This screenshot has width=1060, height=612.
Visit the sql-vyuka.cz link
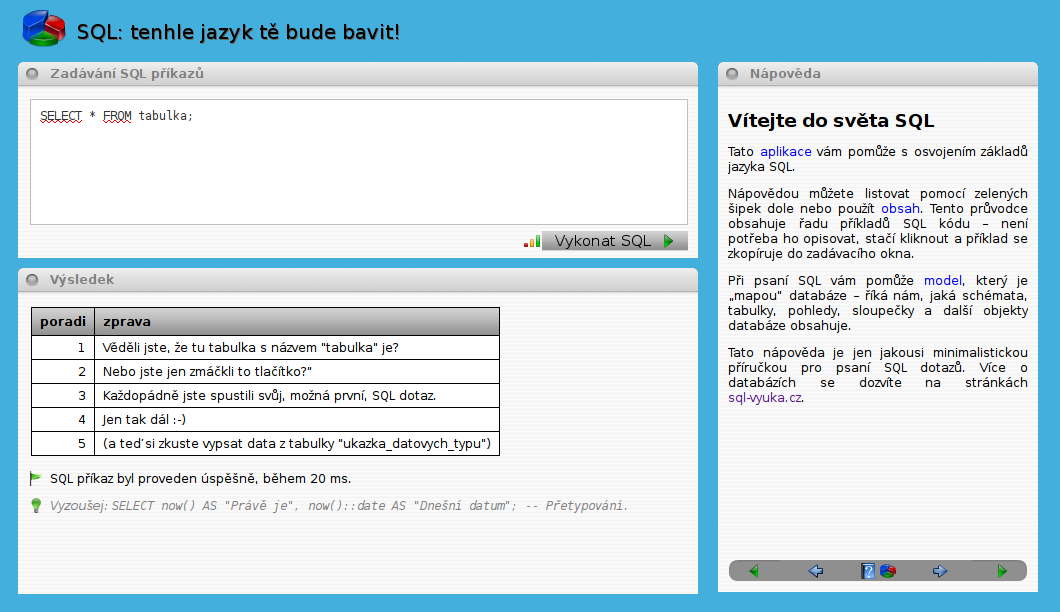tap(765, 397)
